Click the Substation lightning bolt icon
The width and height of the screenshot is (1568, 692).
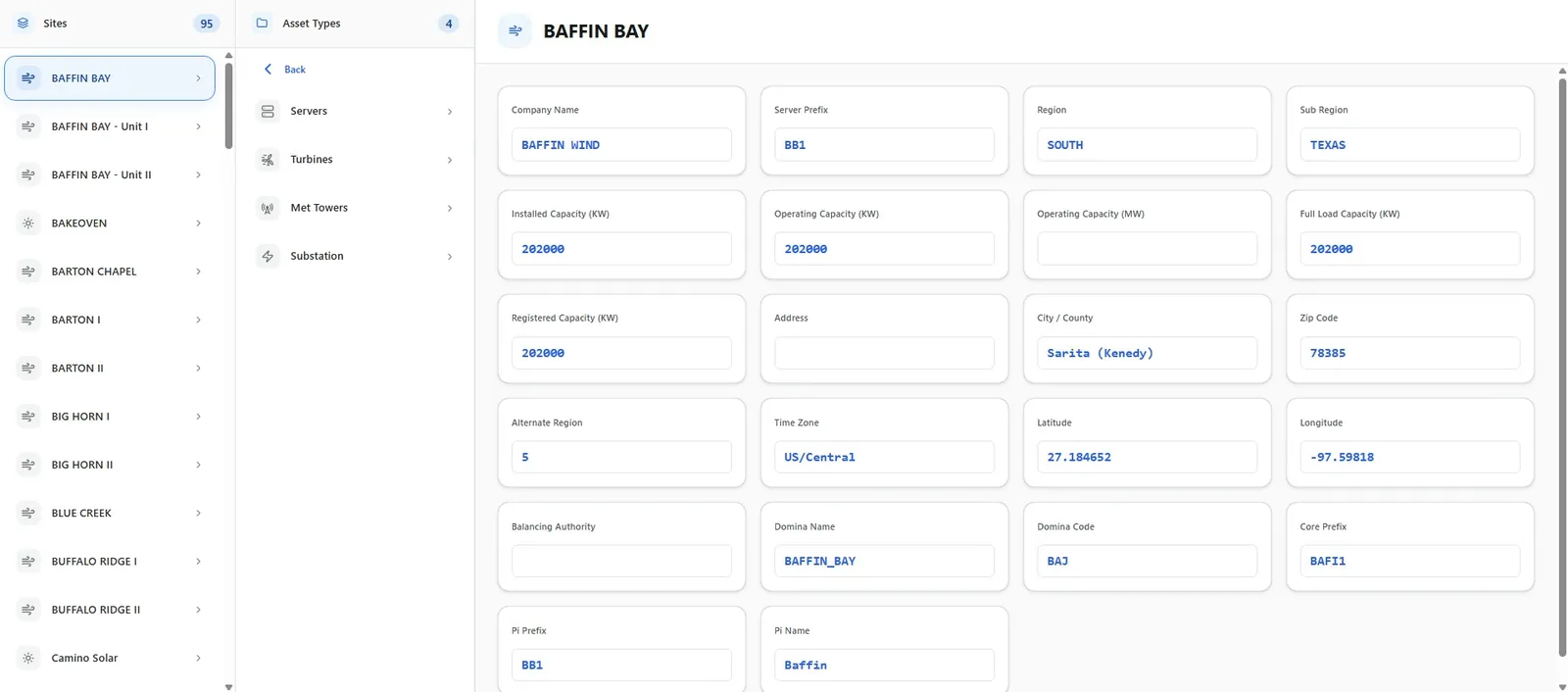268,256
